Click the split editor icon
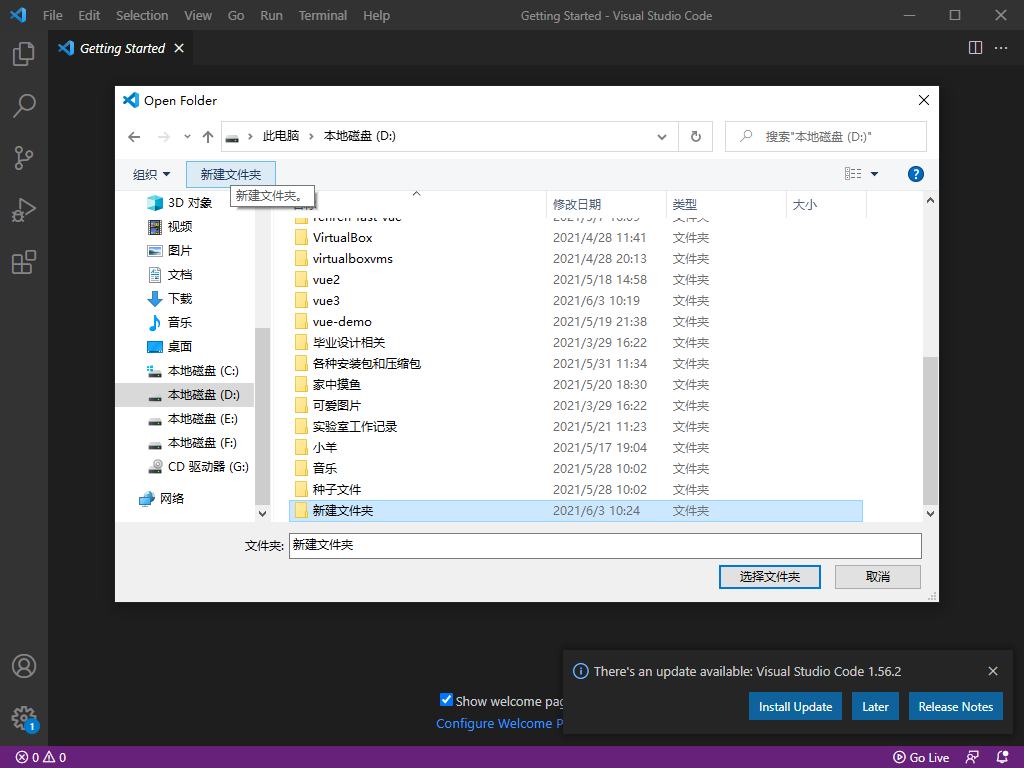The height and width of the screenshot is (768, 1024). click(975, 48)
